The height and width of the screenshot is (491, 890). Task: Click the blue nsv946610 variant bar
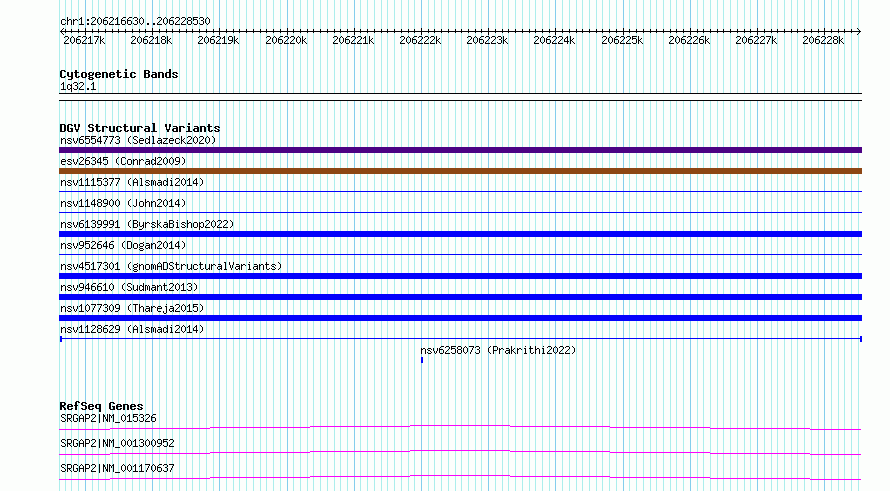460,297
